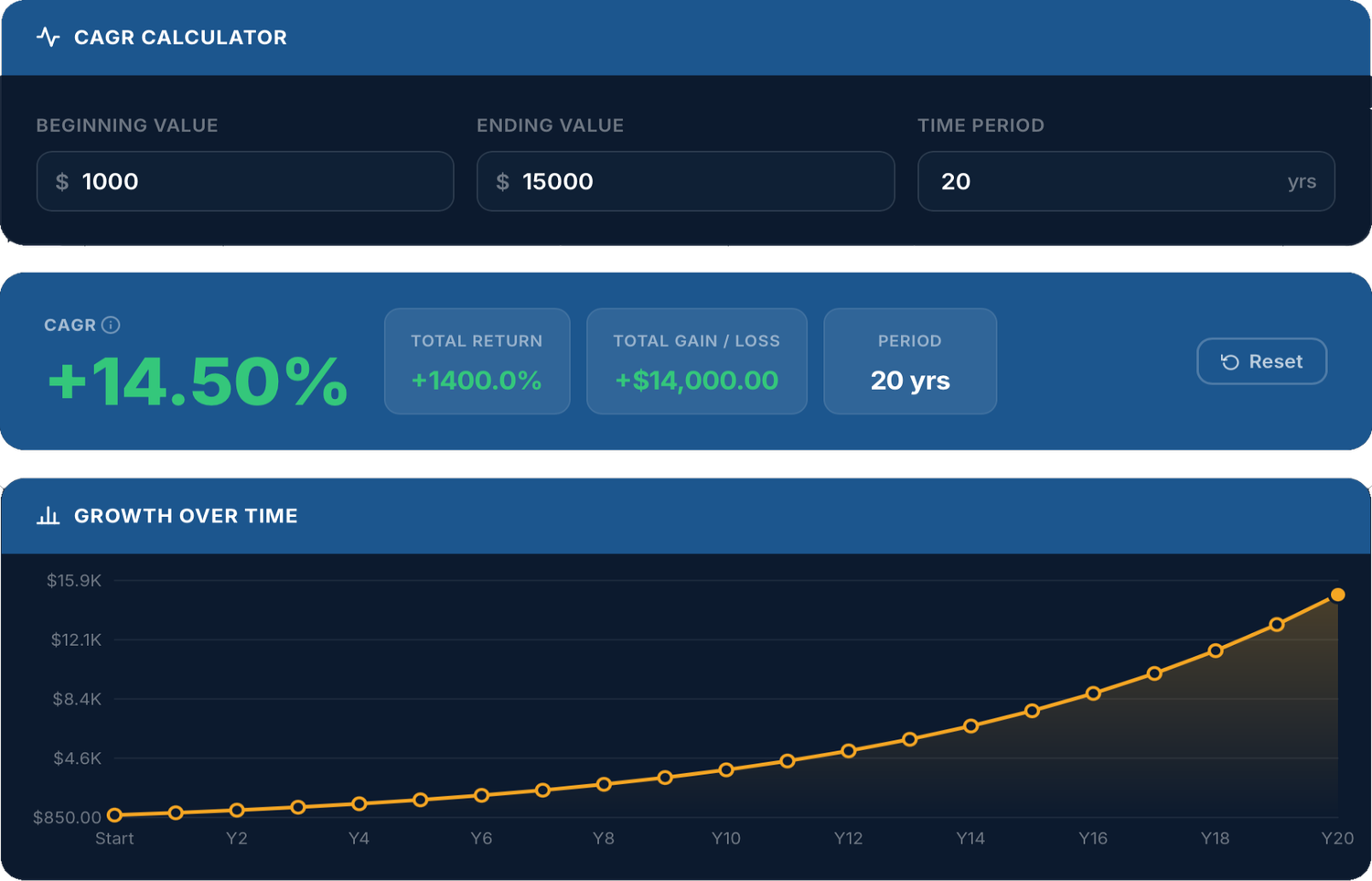The image size is (1372, 881).
Task: Click the Y6 data point on the growth line
Action: (x=481, y=796)
